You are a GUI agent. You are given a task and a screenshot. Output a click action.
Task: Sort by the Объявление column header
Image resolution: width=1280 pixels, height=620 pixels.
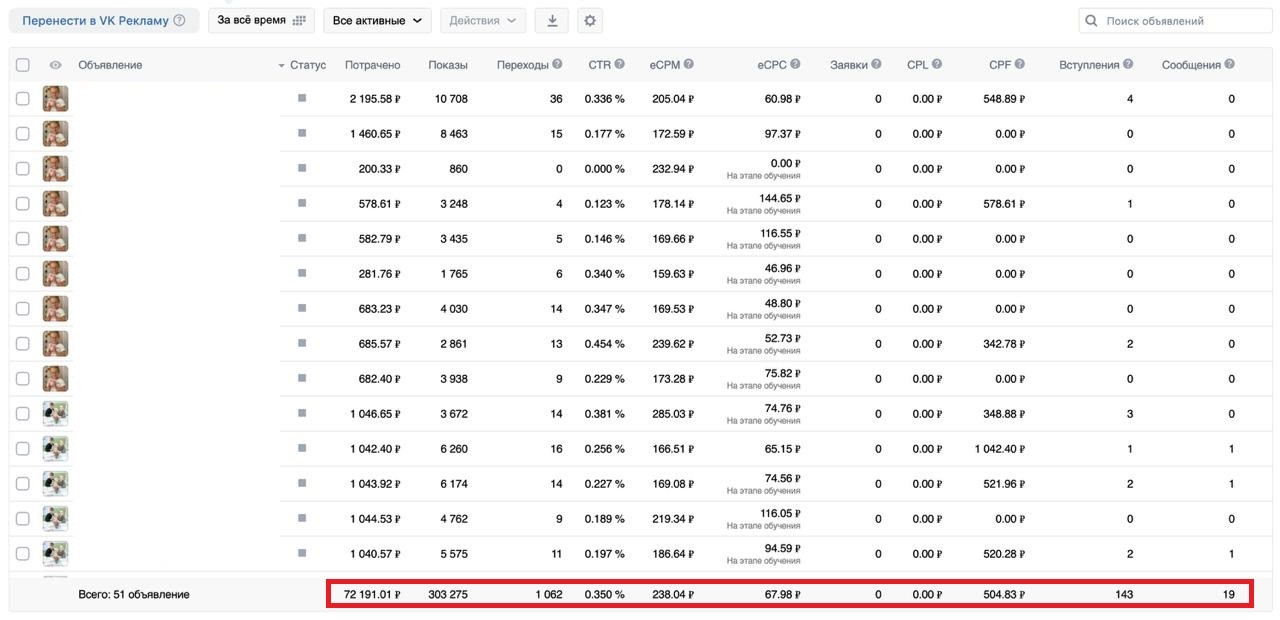[110, 65]
